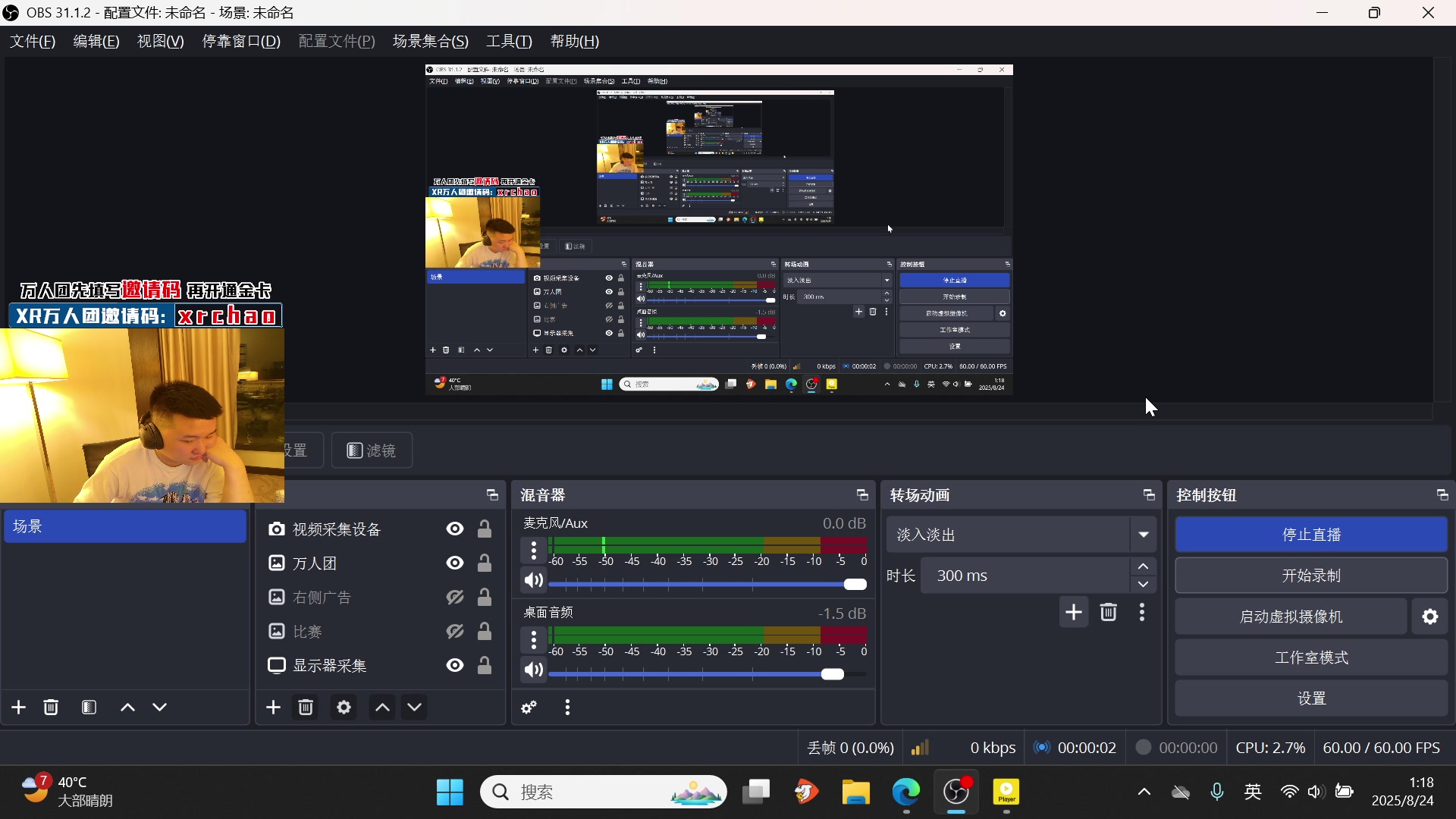Unlock the 视频采集设备 source
The height and width of the screenshot is (819, 1456).
click(485, 529)
